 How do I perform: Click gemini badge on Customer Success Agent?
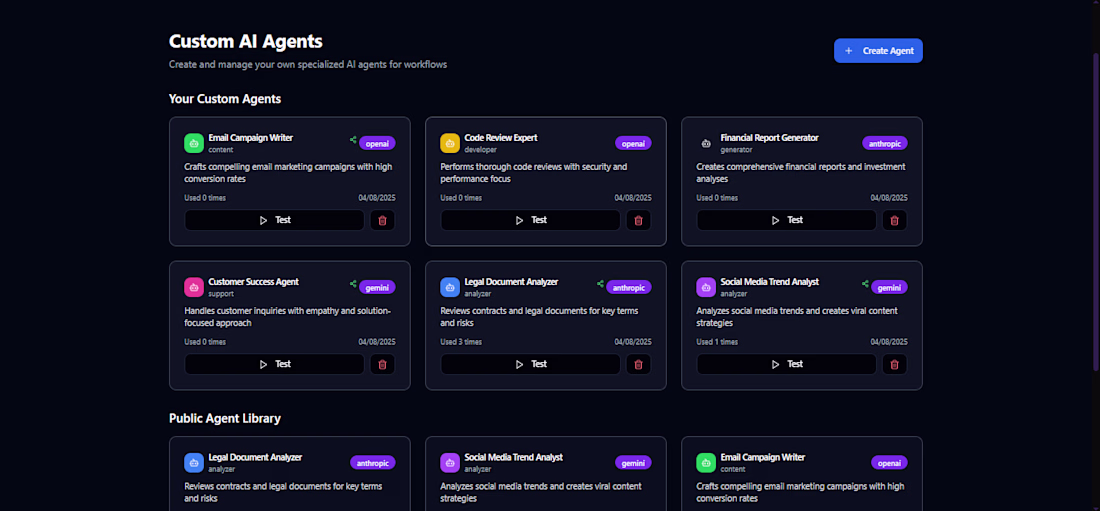377,287
